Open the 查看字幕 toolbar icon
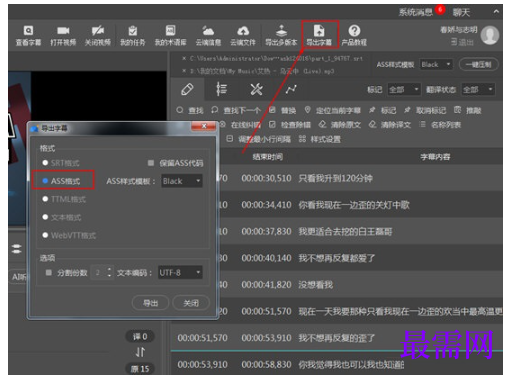Screen dimensions: 512x376 pos(28,35)
